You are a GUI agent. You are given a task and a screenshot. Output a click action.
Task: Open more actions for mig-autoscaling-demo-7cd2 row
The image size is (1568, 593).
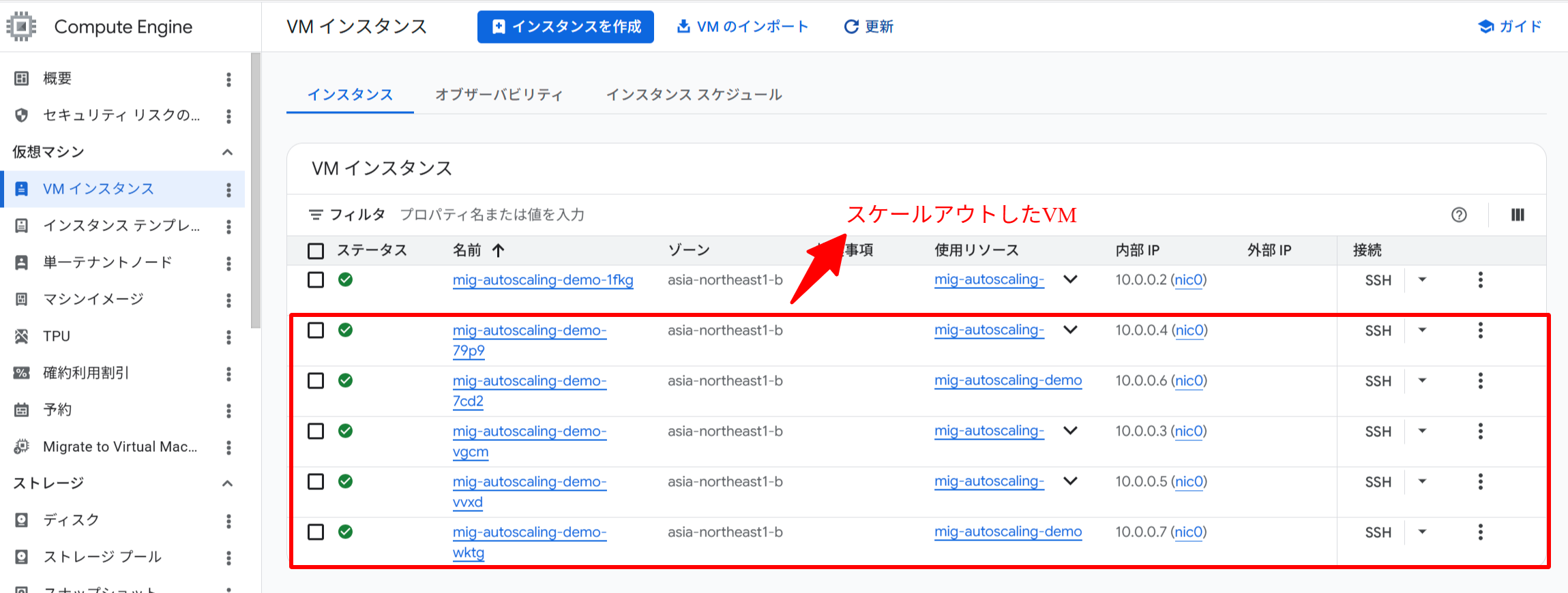(x=1481, y=381)
